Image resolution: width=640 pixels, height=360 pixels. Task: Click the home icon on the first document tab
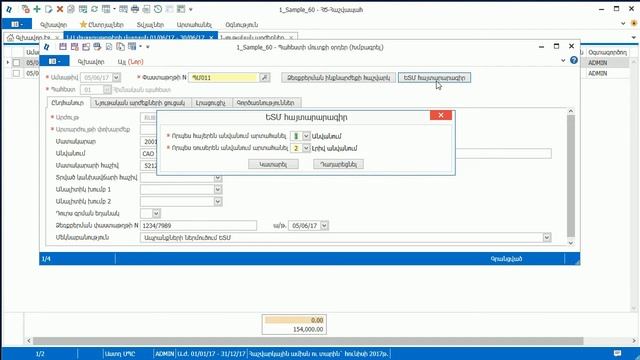pyautogui.click(x=10, y=38)
